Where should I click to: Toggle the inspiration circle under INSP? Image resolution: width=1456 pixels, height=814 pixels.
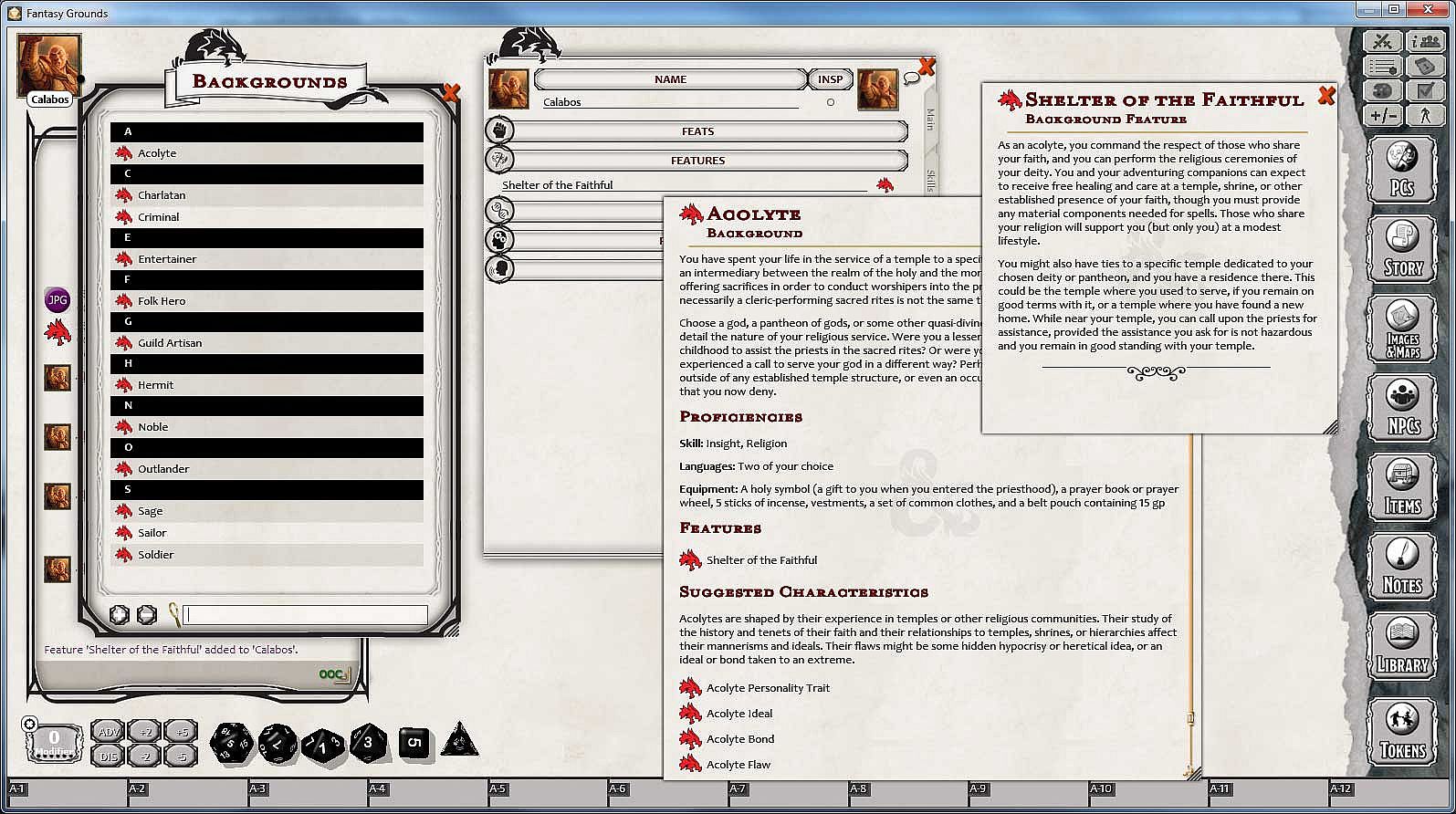[831, 102]
